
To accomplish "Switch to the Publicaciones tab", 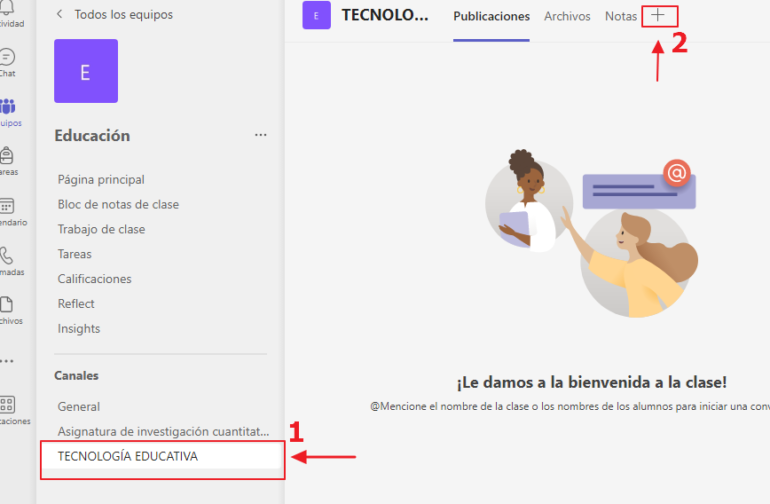I will click(x=491, y=17).
